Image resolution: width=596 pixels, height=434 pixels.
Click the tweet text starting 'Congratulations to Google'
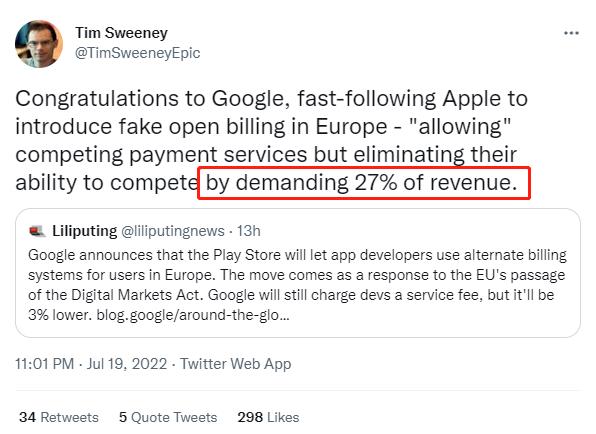(271, 141)
